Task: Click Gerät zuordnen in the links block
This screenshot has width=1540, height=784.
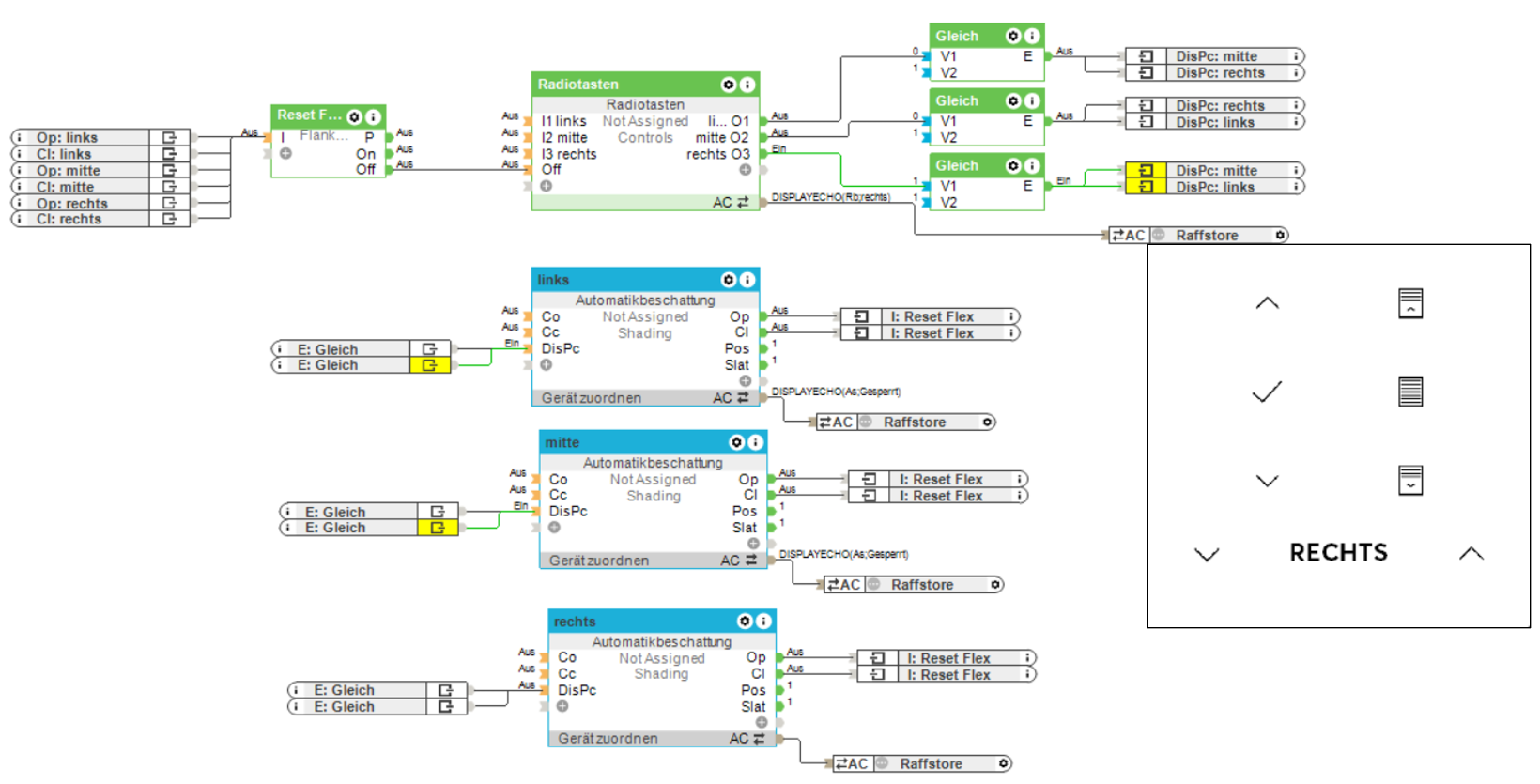Action: point(592,398)
